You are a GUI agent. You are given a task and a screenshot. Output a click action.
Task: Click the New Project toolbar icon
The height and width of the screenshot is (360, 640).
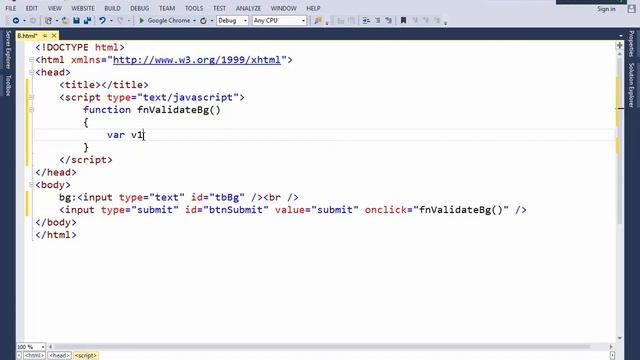point(49,20)
